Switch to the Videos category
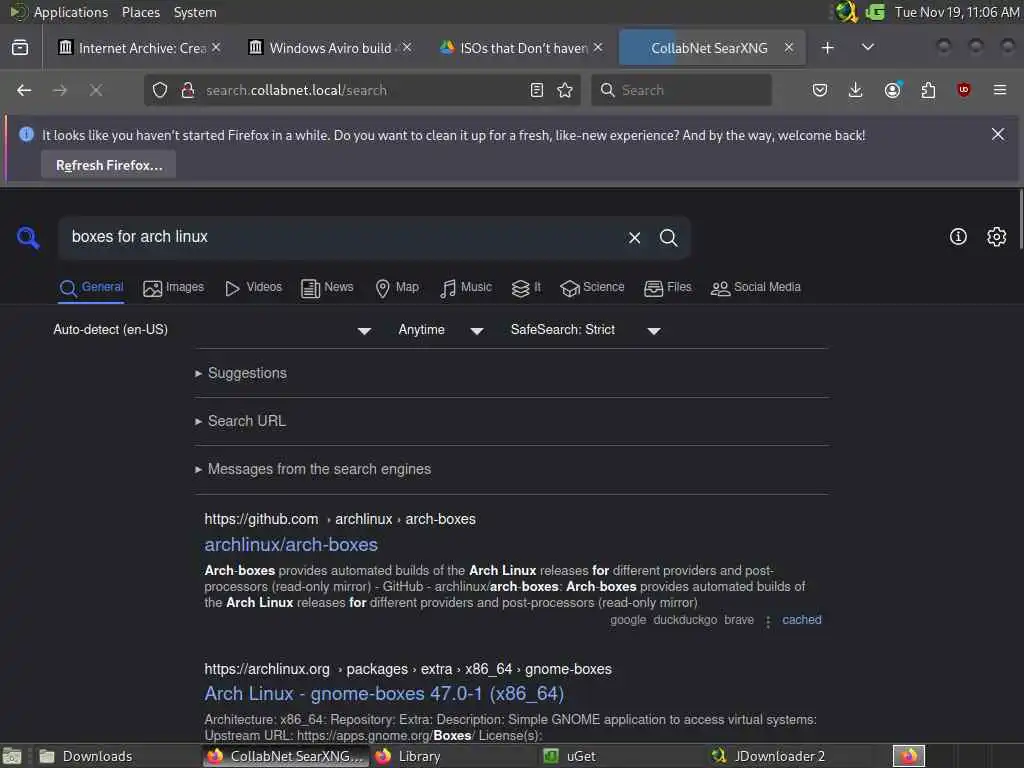Image resolution: width=1024 pixels, height=768 pixels. [x=253, y=287]
